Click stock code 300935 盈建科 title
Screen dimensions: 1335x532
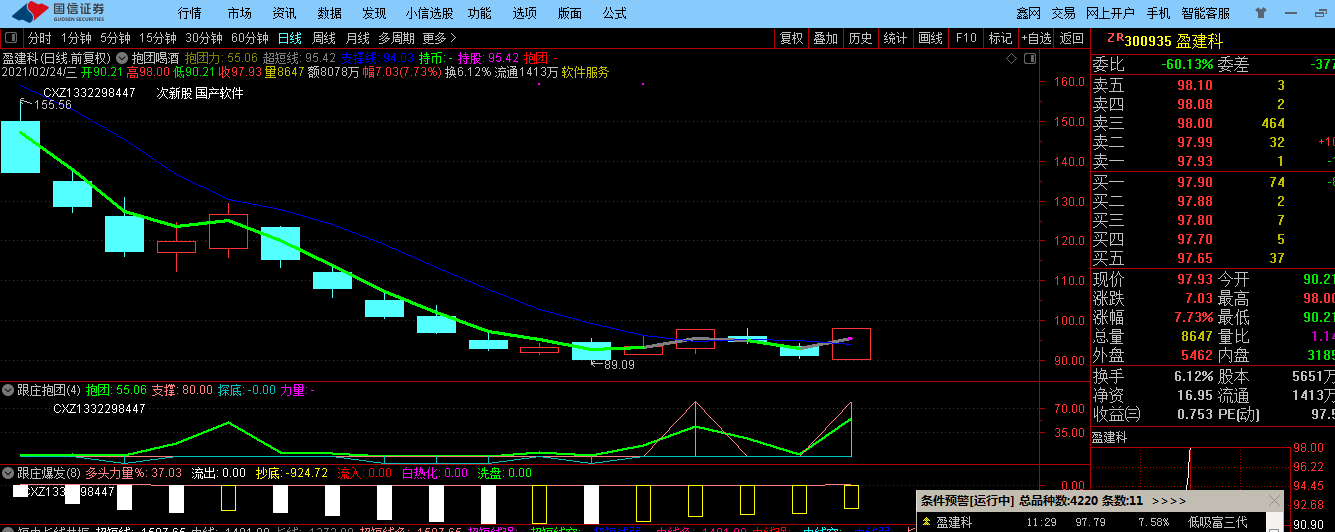coord(1175,40)
